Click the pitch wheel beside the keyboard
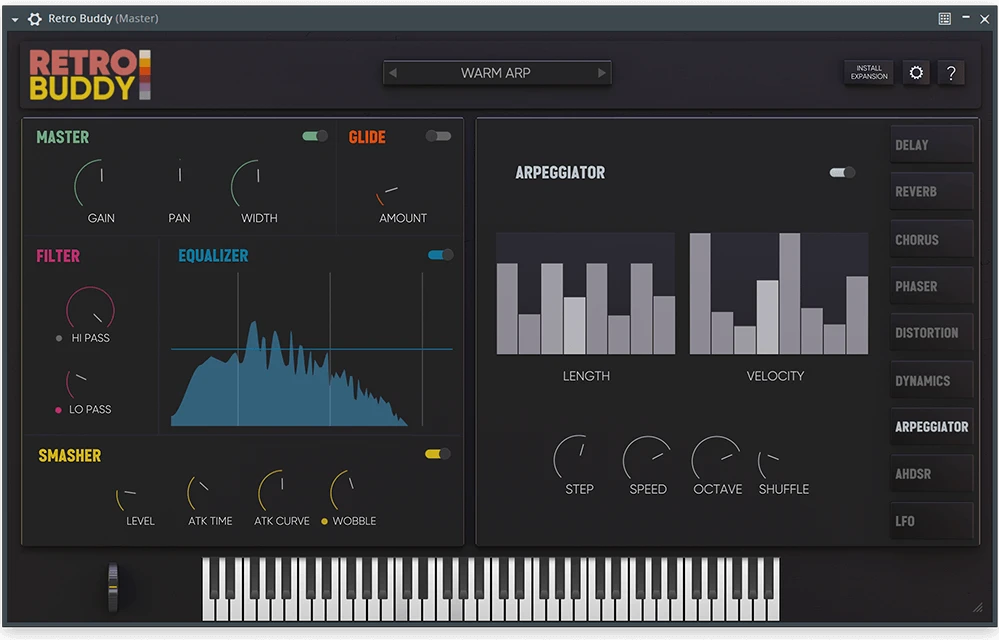The height and width of the screenshot is (640, 999). [113, 587]
